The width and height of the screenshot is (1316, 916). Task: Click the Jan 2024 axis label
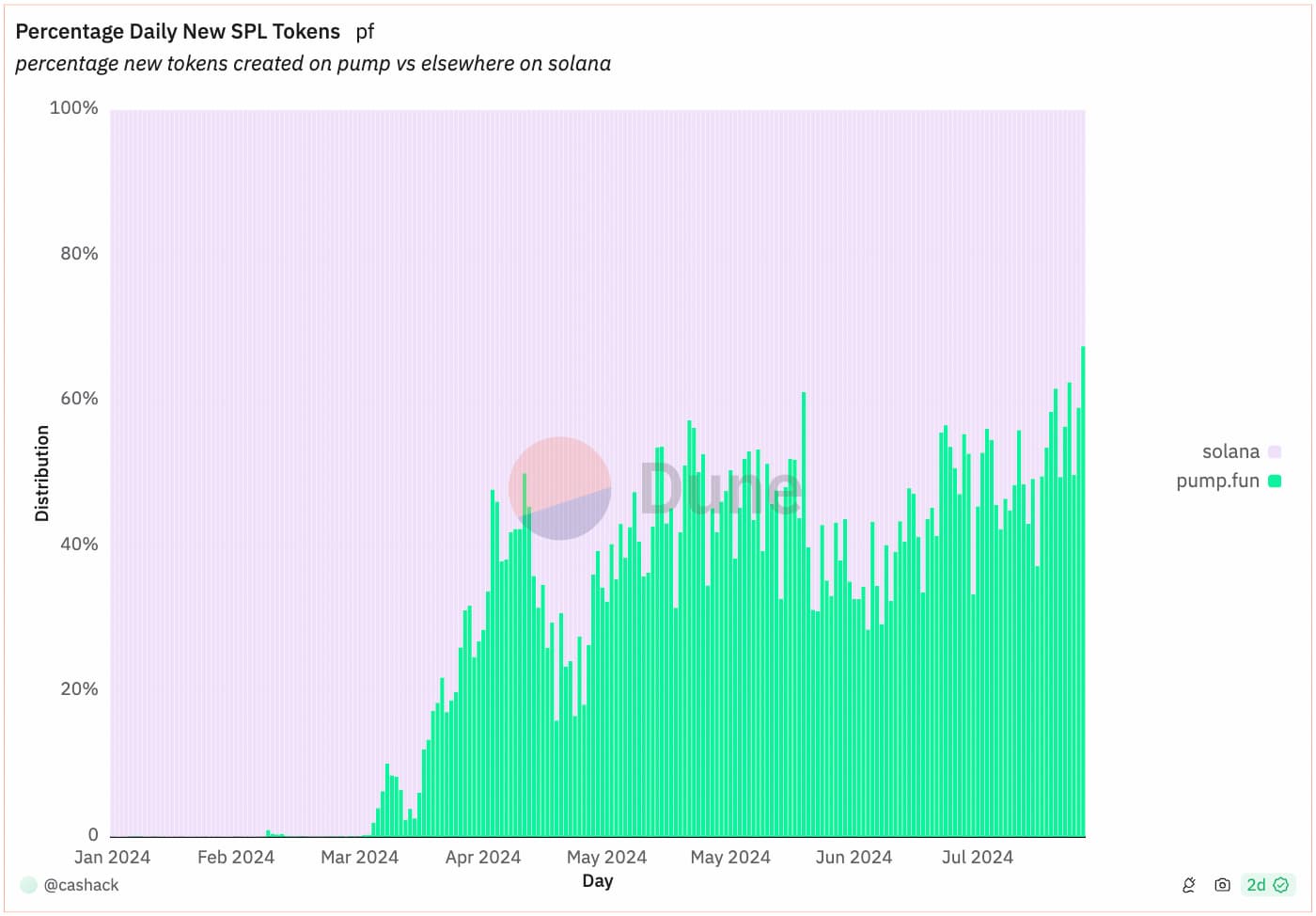click(x=112, y=857)
